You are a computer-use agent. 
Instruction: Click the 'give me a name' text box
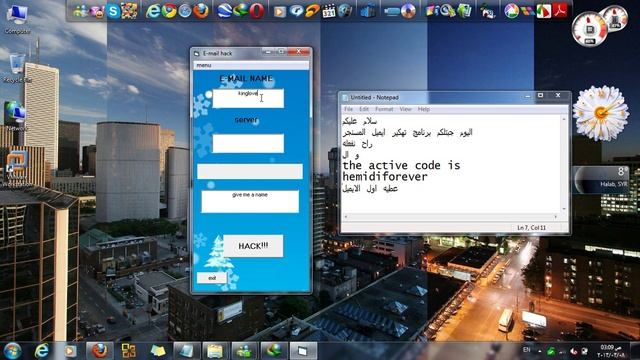click(x=250, y=201)
